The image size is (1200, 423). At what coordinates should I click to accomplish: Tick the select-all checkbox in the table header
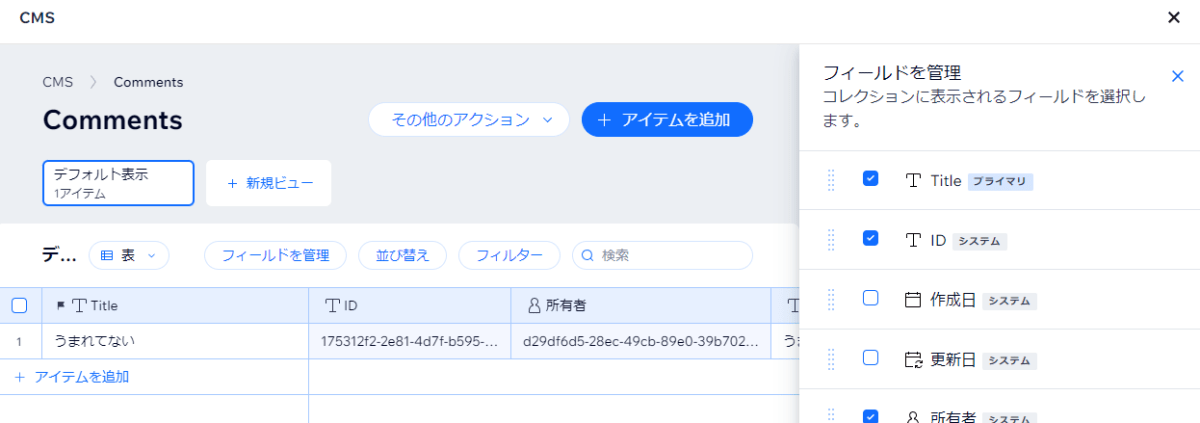pos(19,305)
